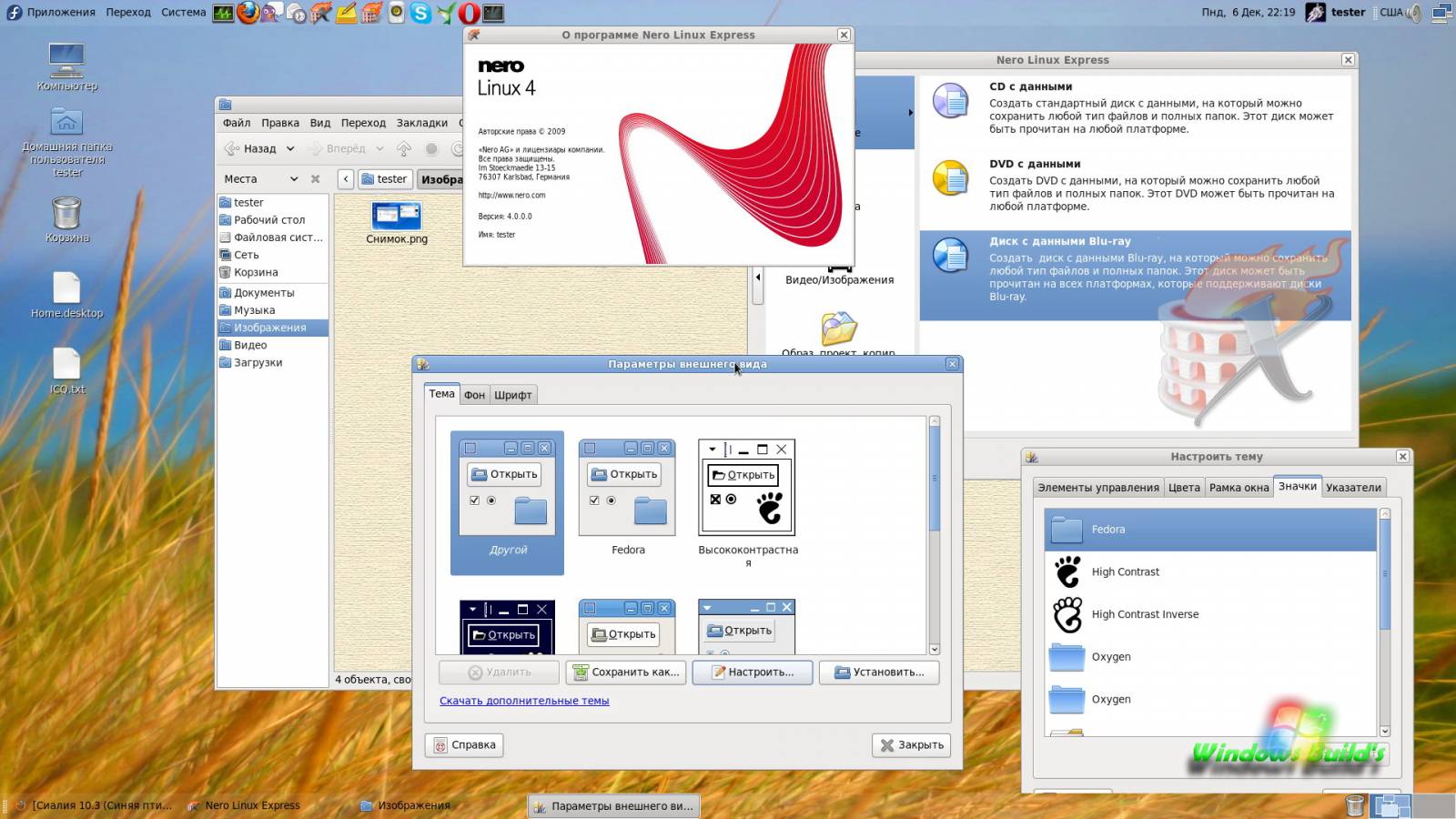Click the icon theme list scrollbar
The height and width of the screenshot is (819, 1456).
pyautogui.click(x=1385, y=622)
